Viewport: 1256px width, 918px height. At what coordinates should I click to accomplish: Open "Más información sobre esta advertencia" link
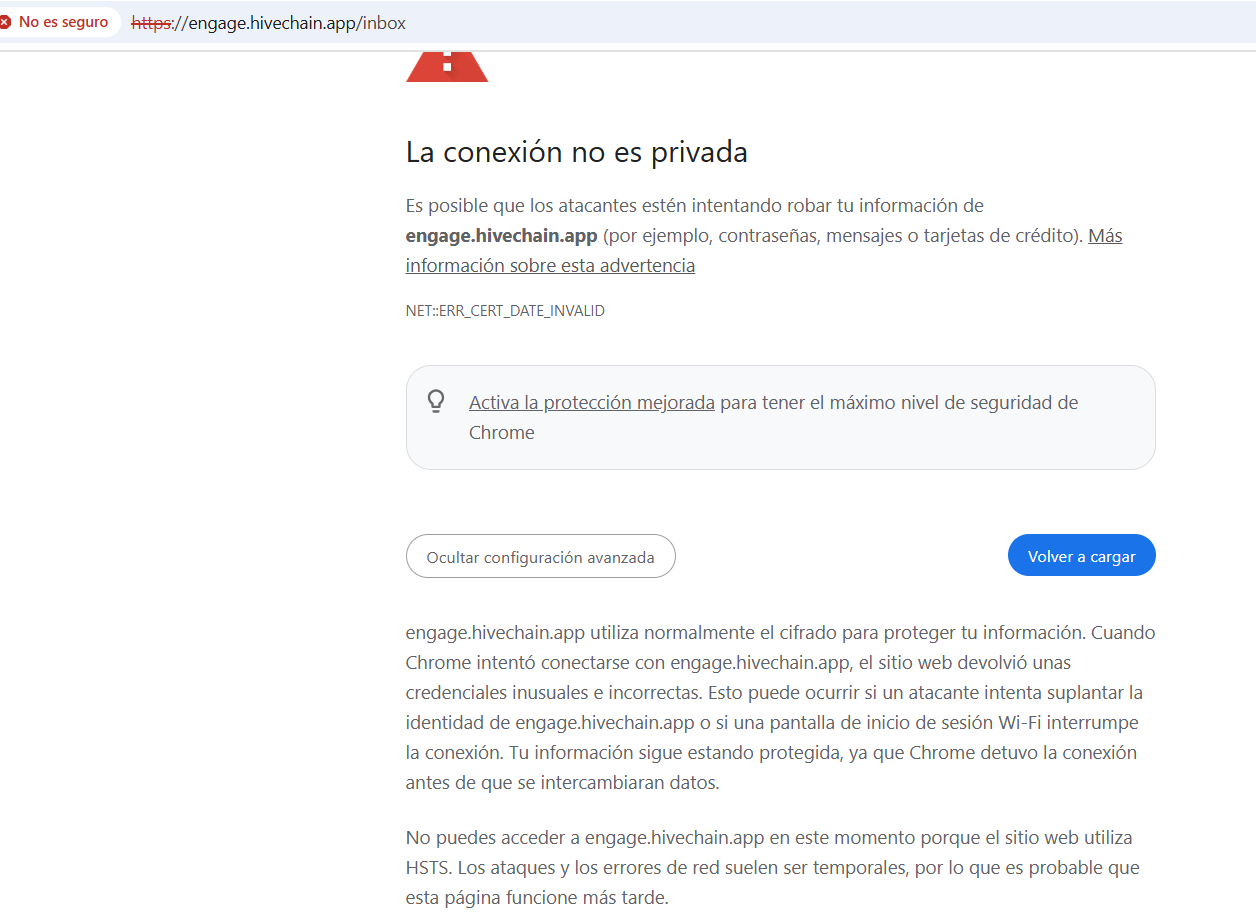tap(764, 251)
